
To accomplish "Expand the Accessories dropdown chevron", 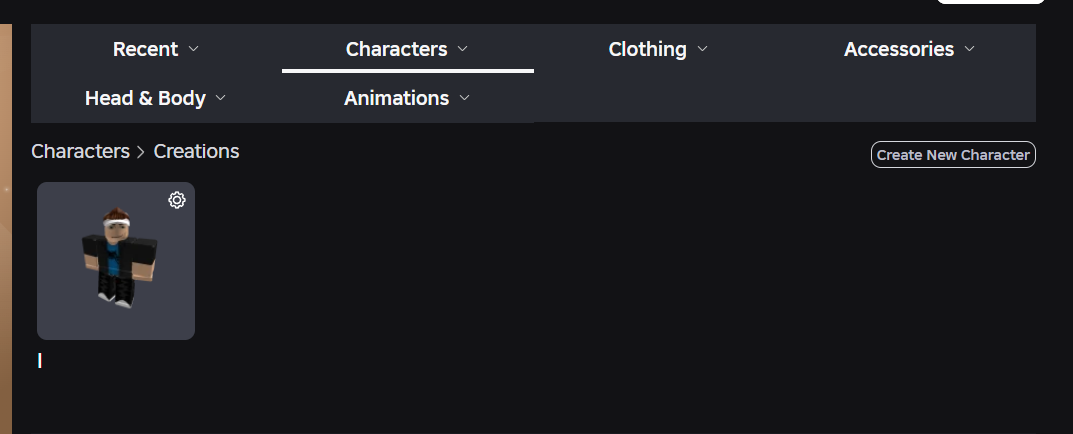I will pos(969,48).
